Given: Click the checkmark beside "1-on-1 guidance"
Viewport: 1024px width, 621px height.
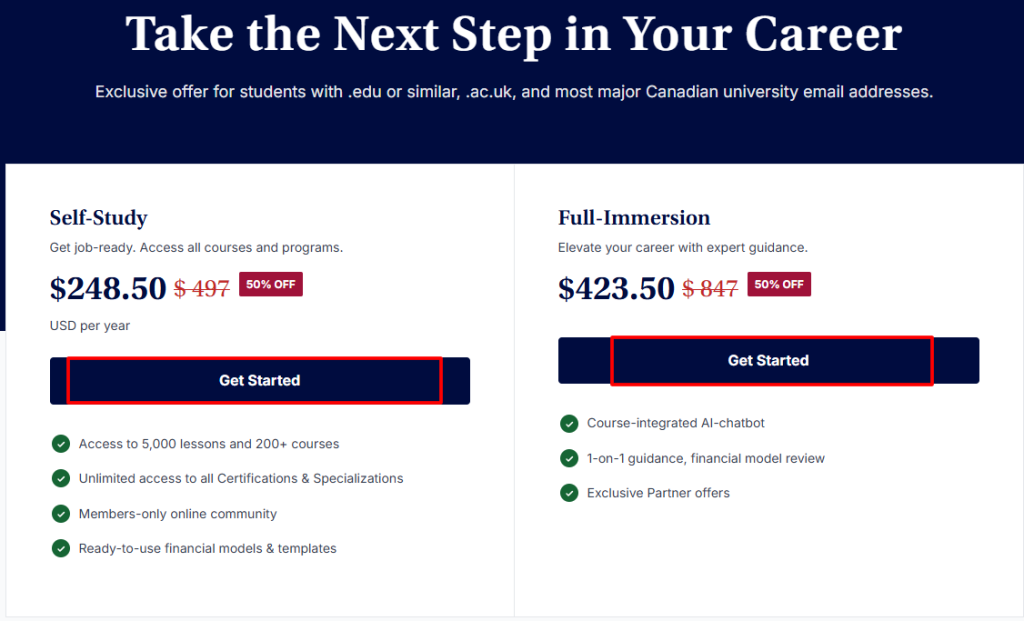Looking at the screenshot, I should tap(569, 458).
